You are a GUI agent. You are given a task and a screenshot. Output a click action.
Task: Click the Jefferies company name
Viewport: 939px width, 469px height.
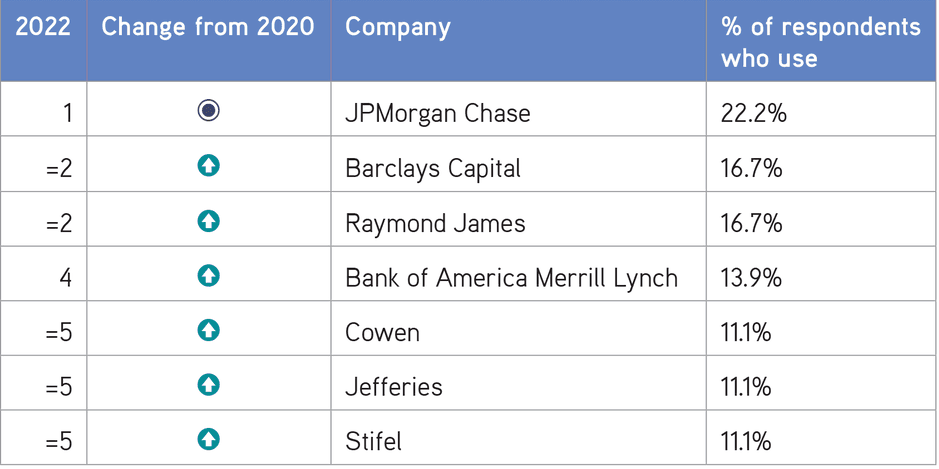(x=393, y=386)
